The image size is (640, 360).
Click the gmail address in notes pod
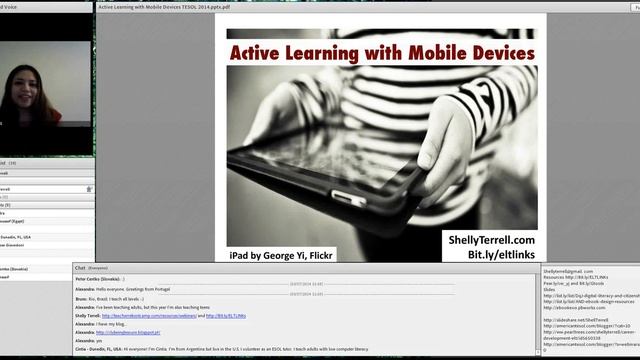[568, 271]
